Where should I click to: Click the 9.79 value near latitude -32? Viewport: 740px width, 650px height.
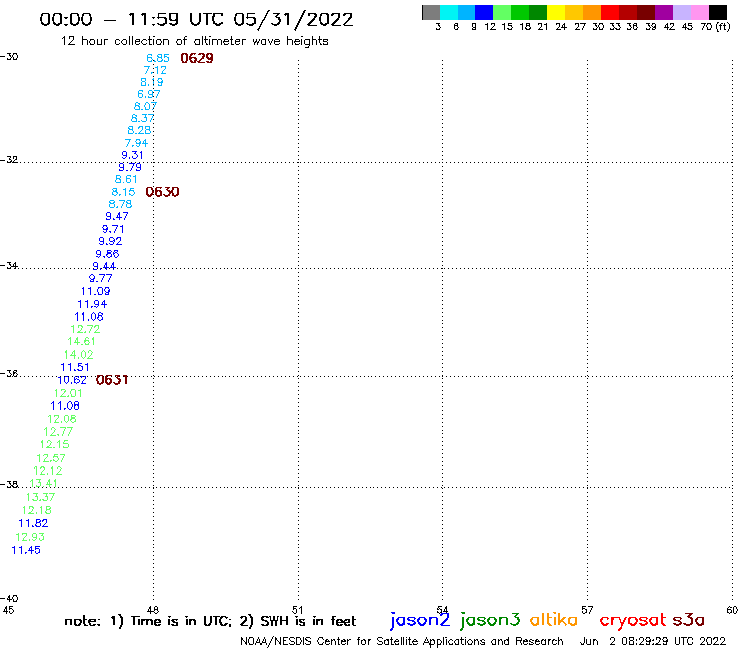[x=129, y=167]
